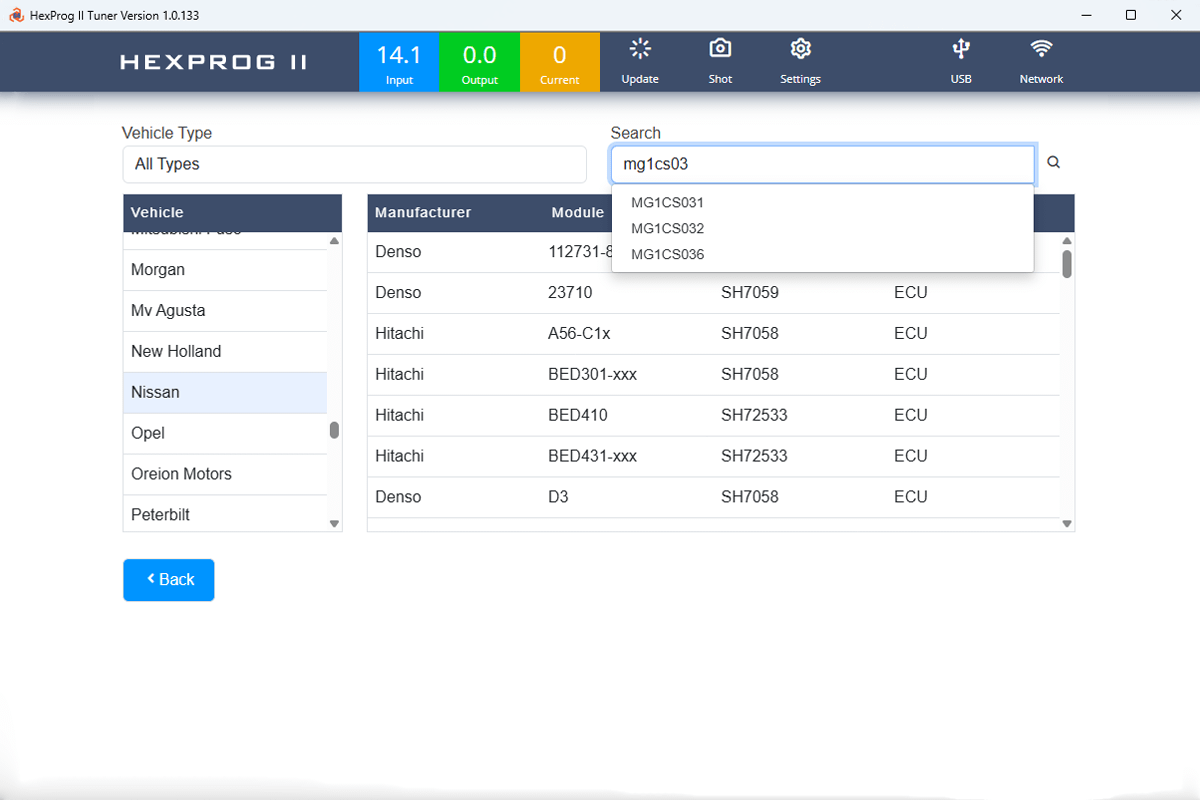Click the Update spinner icon
Viewport: 1200px width, 800px height.
point(640,49)
